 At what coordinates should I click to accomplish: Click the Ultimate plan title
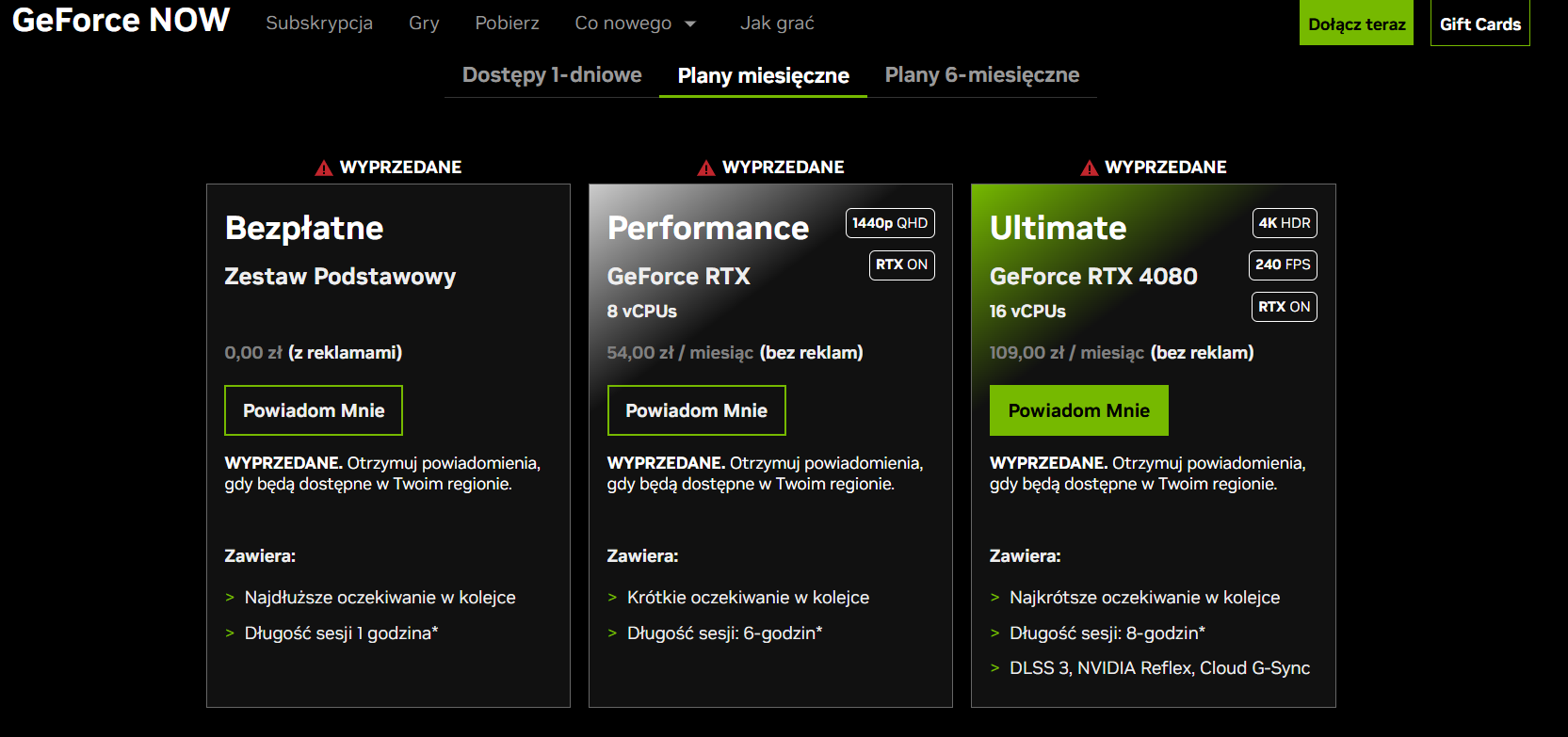tap(1058, 228)
